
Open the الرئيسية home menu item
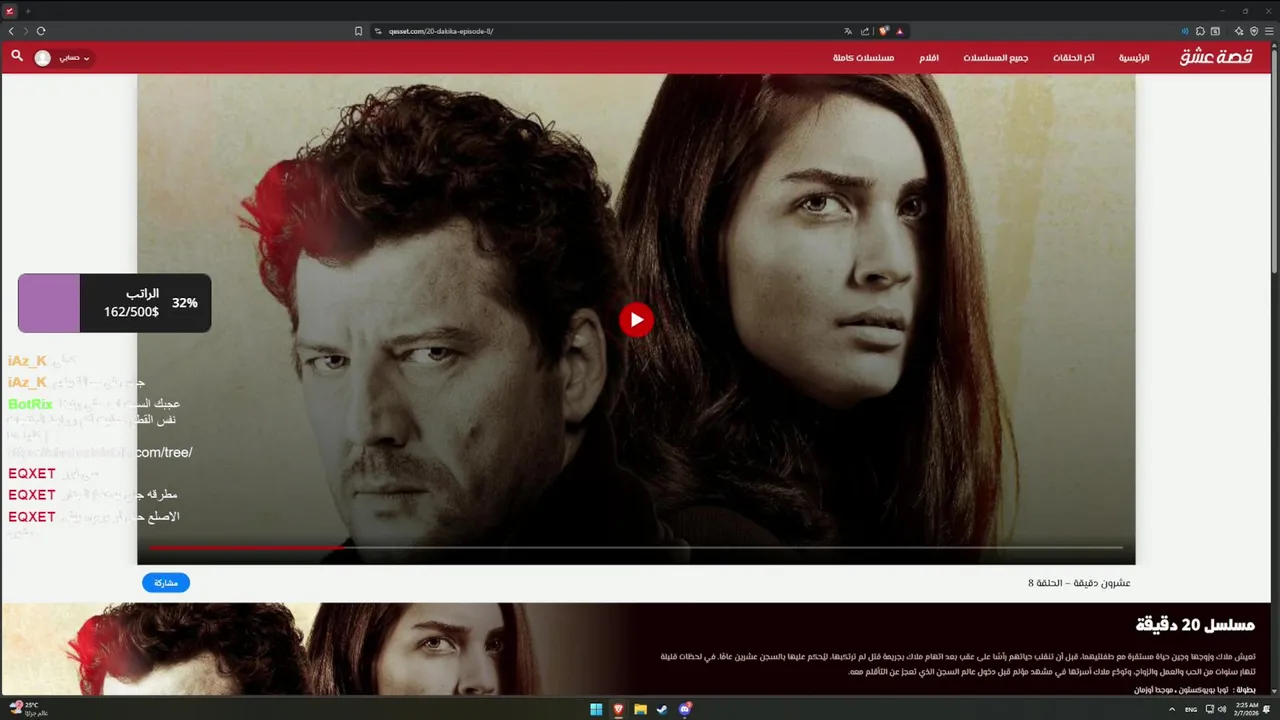click(1134, 58)
